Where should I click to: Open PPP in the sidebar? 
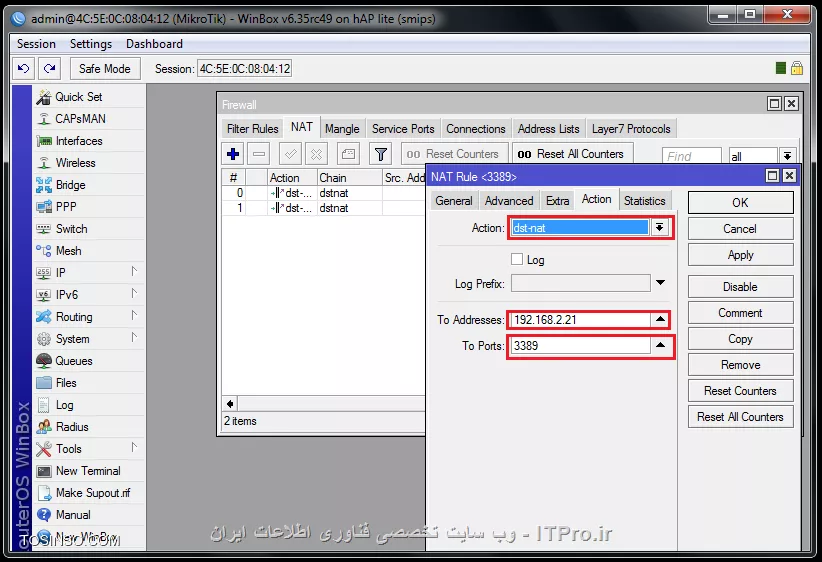pyautogui.click(x=66, y=207)
